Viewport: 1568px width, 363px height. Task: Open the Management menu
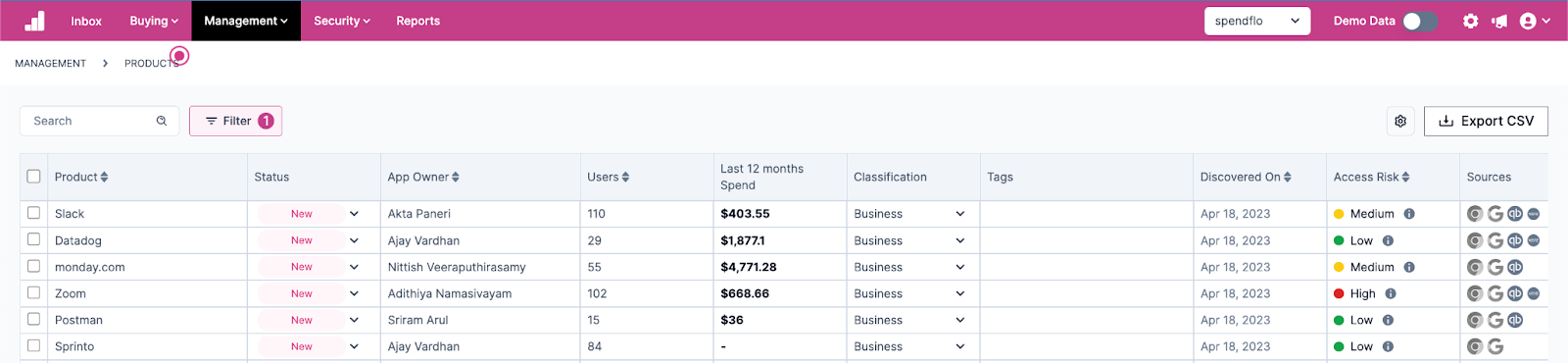pos(246,21)
